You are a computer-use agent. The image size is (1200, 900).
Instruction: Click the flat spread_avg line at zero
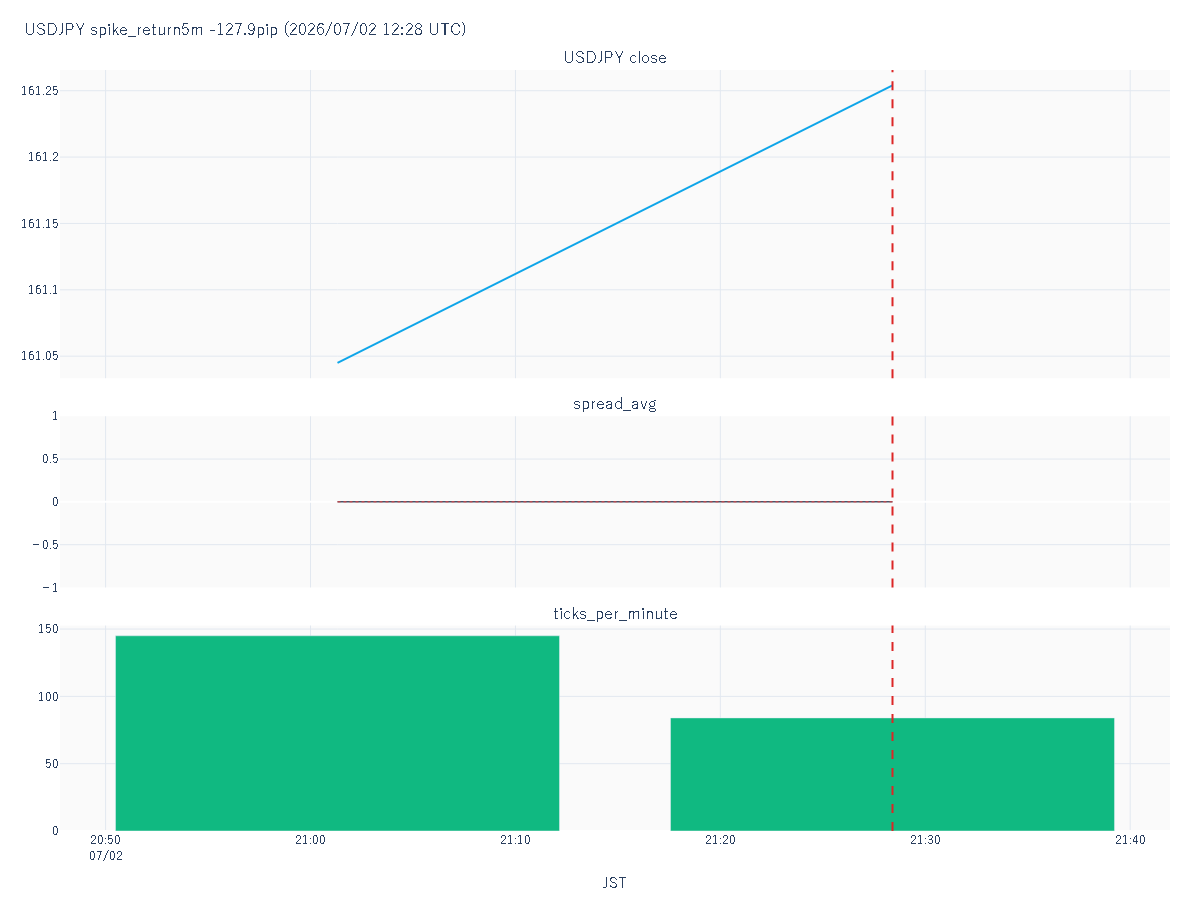click(x=615, y=501)
